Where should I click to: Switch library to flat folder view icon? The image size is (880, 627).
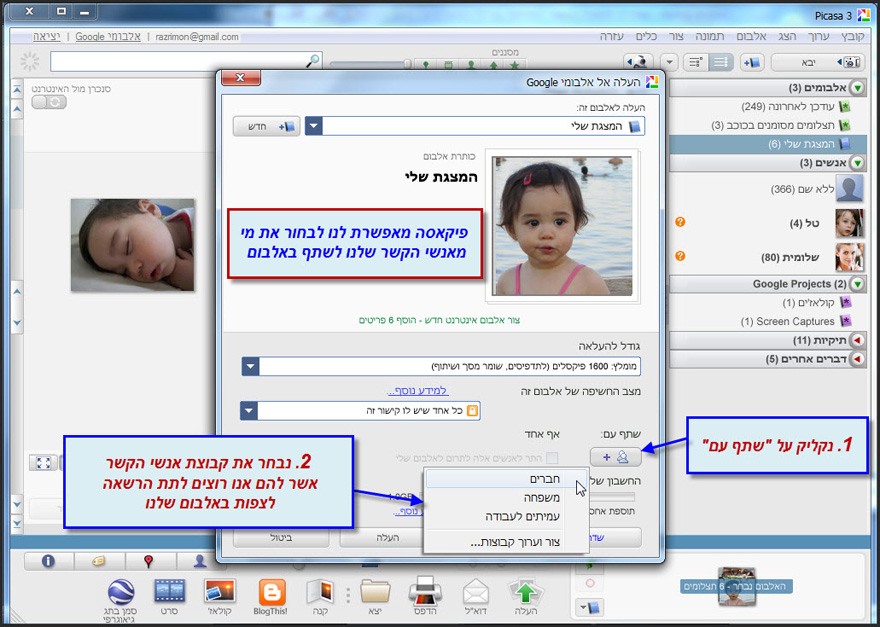pyautogui.click(x=720, y=62)
